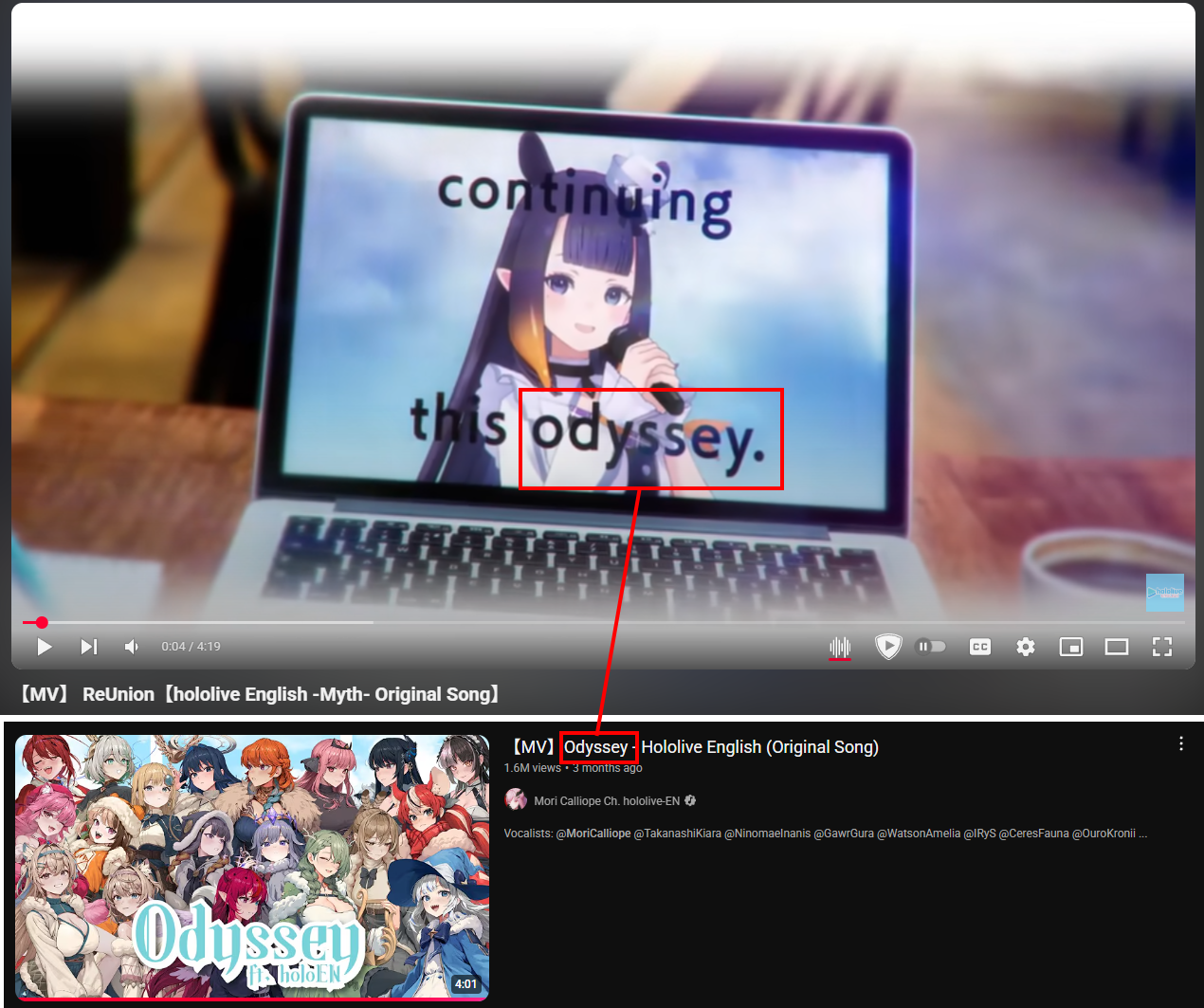Toggle the autoplay switch
The width and height of the screenshot is (1204, 1008).
(x=931, y=647)
